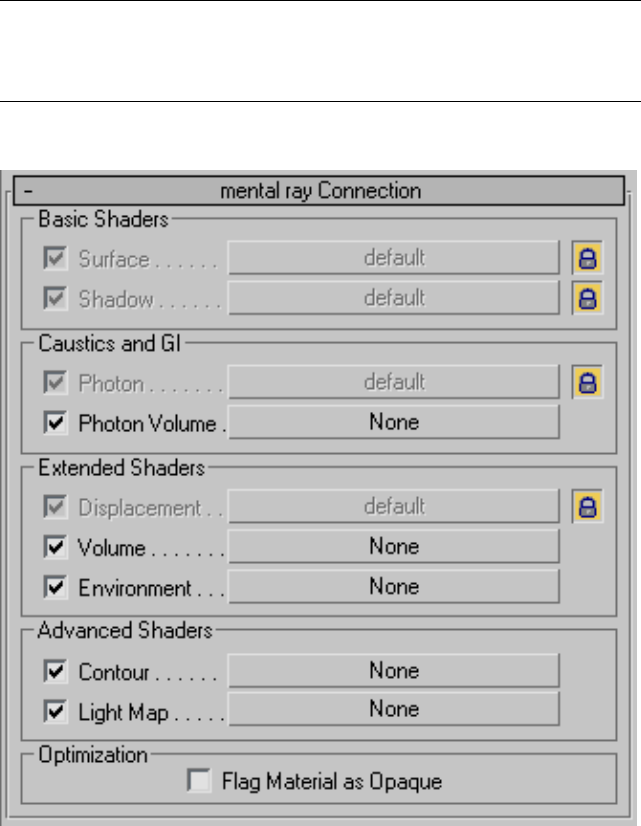Unlock the Photon shader lock icon
This screenshot has width=641, height=826.
(x=590, y=382)
